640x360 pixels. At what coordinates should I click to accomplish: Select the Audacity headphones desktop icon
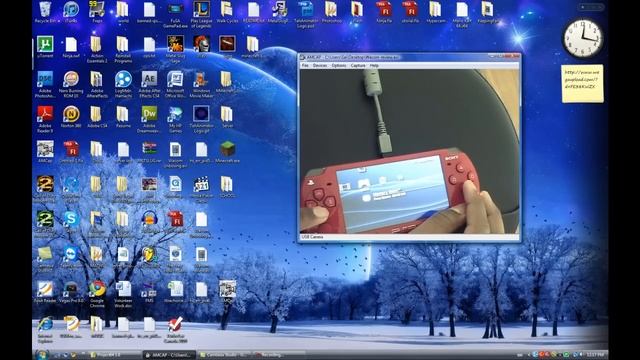(x=149, y=221)
